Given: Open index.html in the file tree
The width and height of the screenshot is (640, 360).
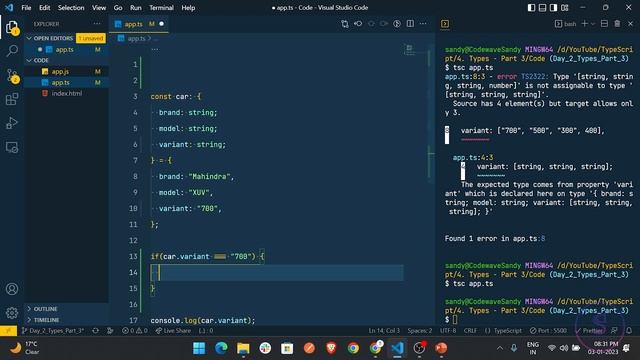Looking at the screenshot, I should click(x=67, y=93).
